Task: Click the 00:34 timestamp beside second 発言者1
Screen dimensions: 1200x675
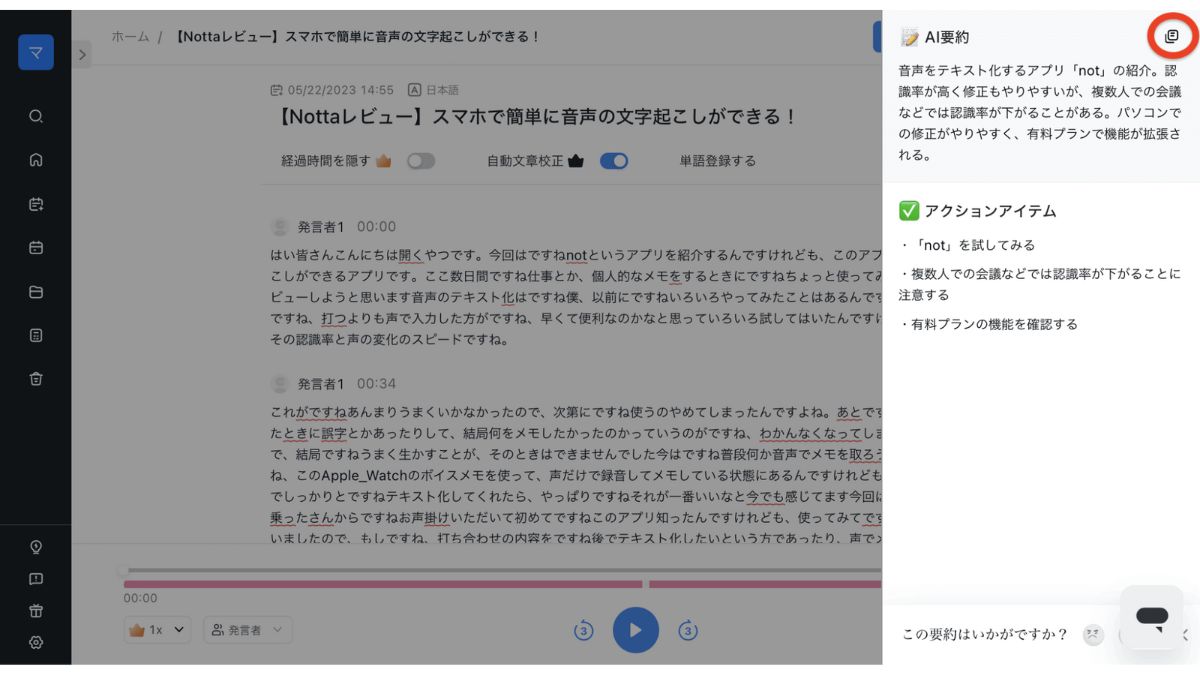Action: point(376,384)
